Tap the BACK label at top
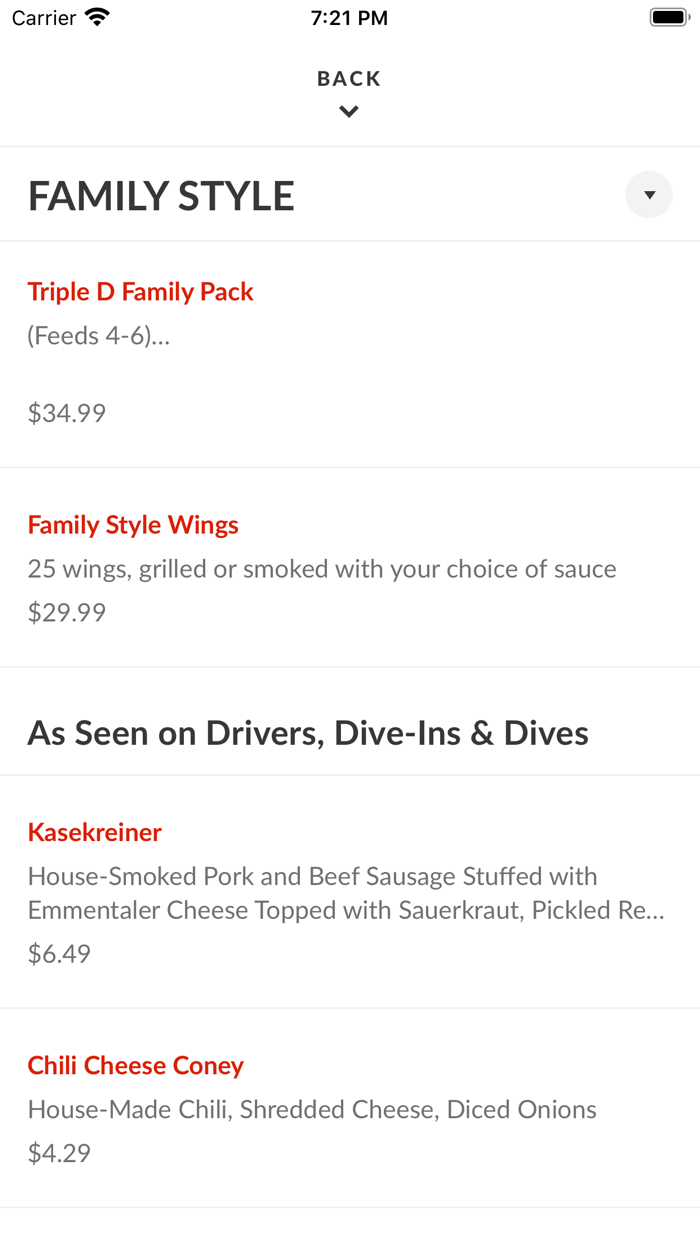This screenshot has width=700, height=1244. click(x=349, y=79)
